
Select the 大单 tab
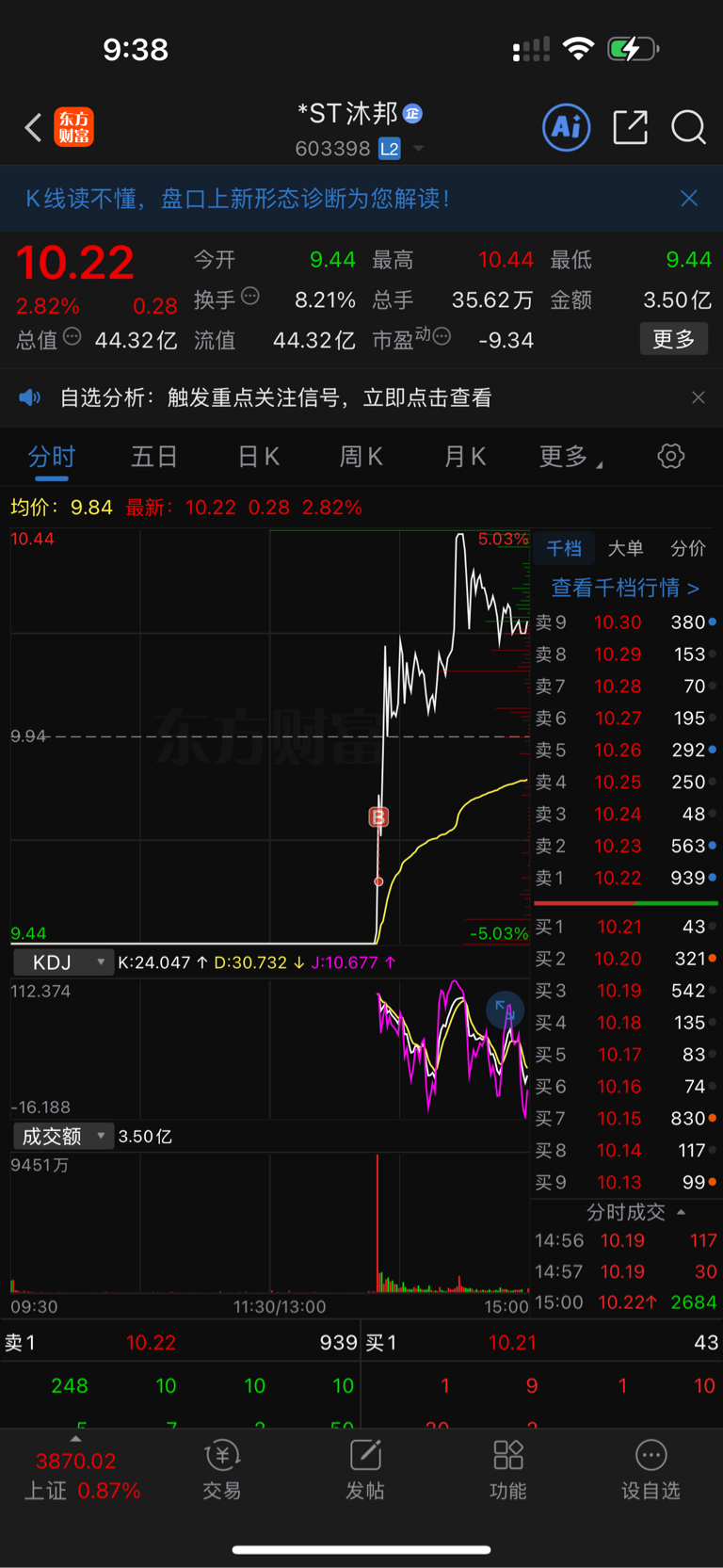[626, 549]
